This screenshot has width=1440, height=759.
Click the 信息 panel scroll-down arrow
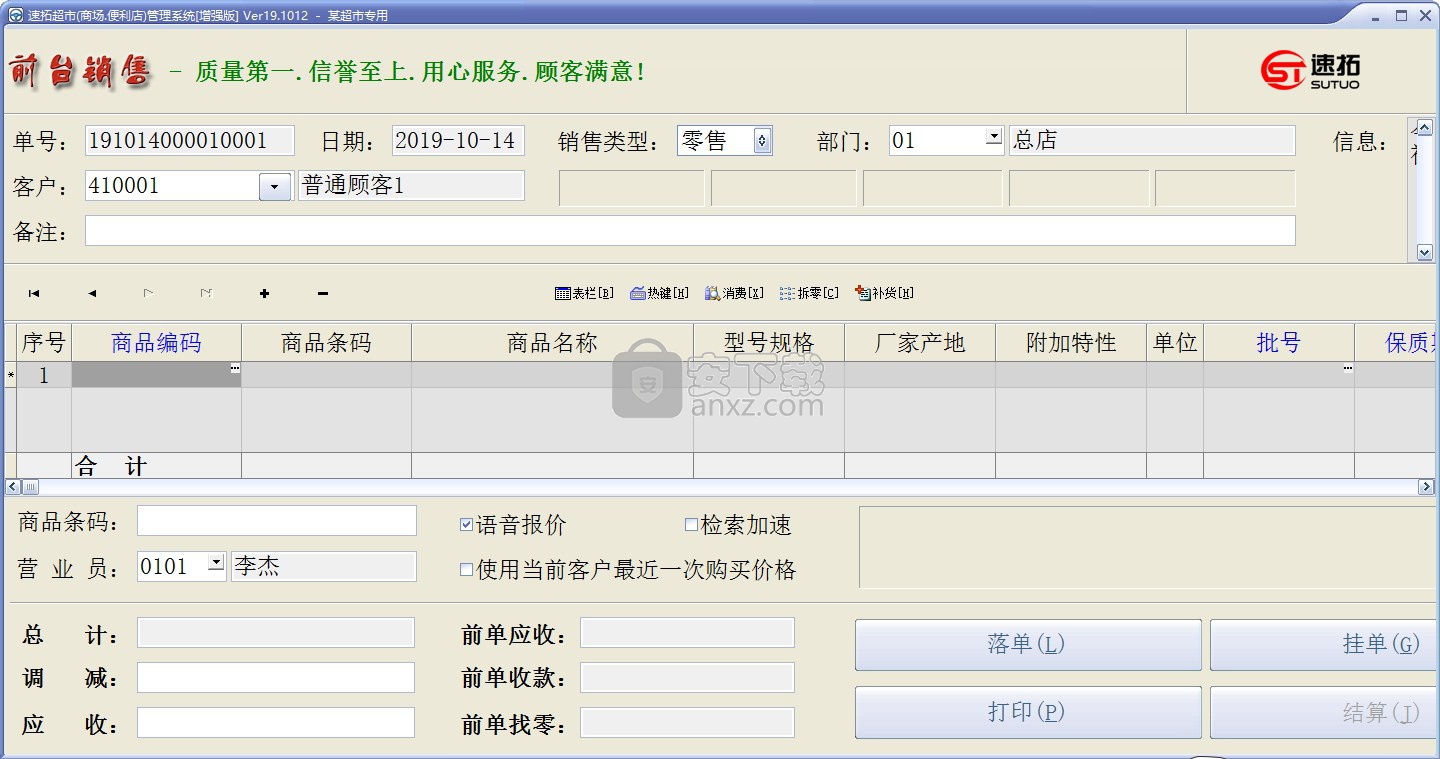[1425, 253]
